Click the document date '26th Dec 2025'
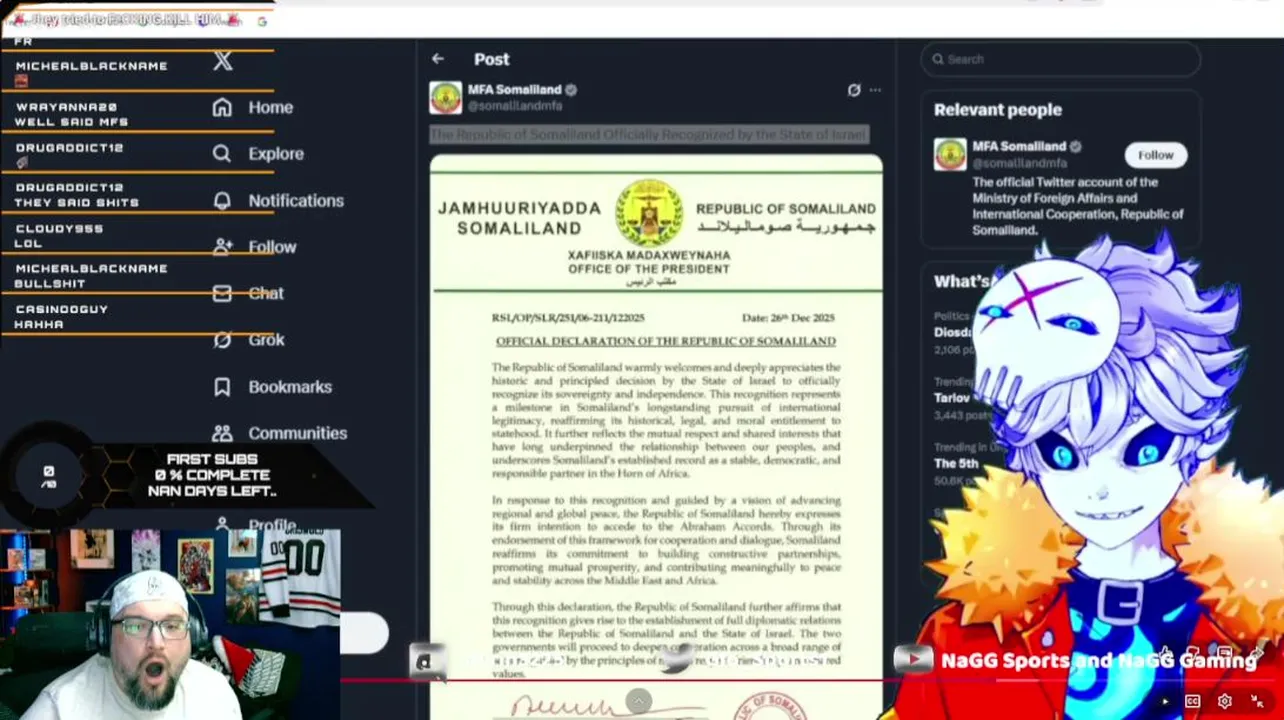 pyautogui.click(x=788, y=317)
